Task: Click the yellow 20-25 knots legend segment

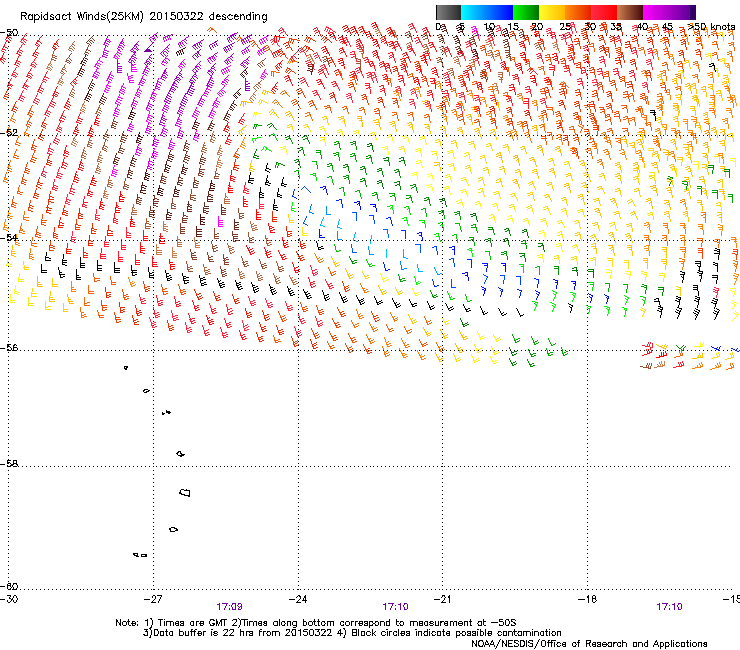Action: 552,12
